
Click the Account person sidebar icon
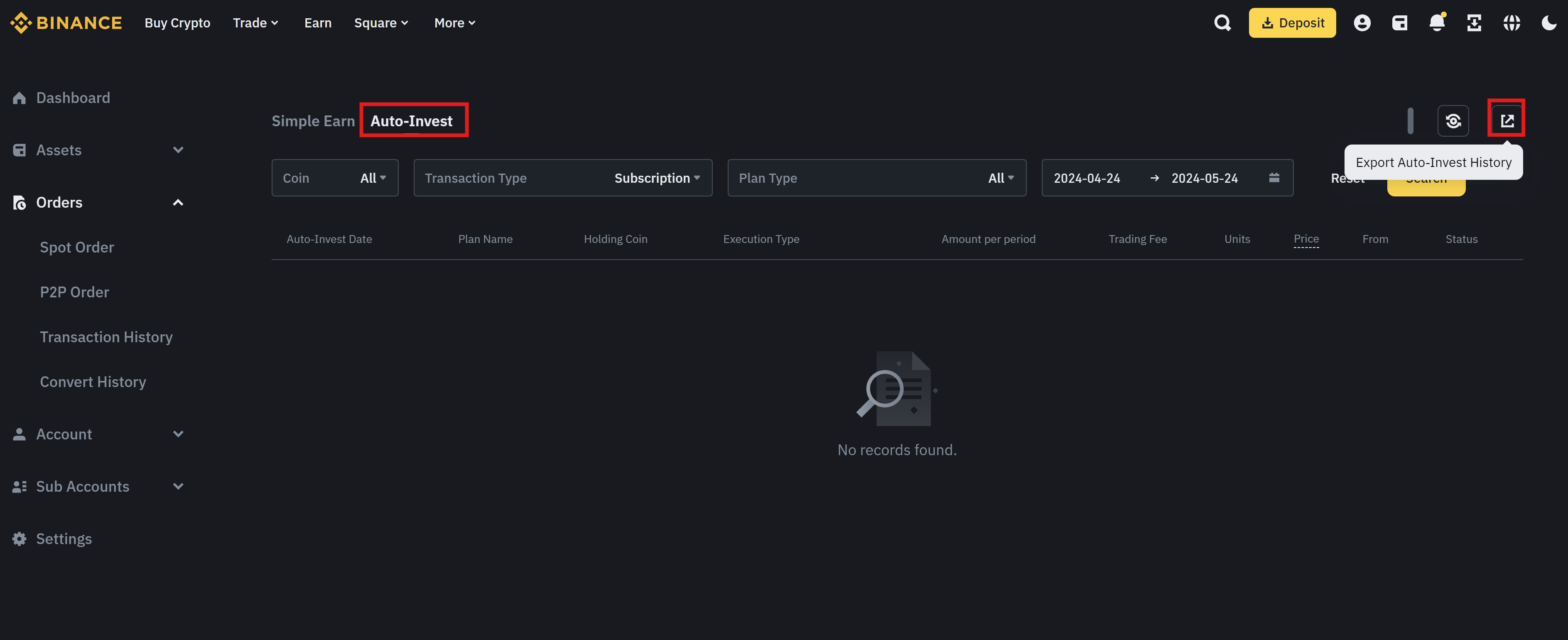20,434
